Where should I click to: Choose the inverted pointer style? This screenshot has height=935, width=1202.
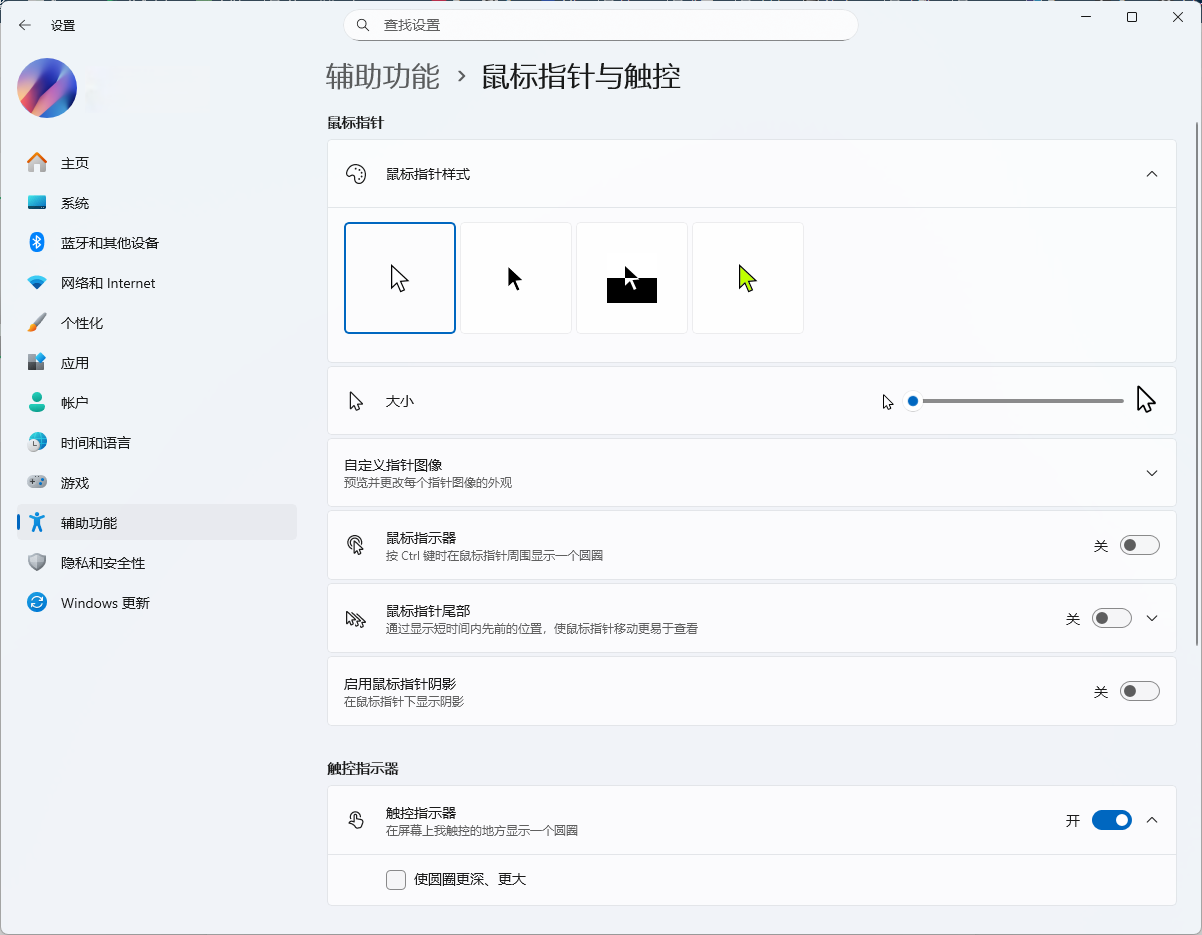click(x=632, y=278)
